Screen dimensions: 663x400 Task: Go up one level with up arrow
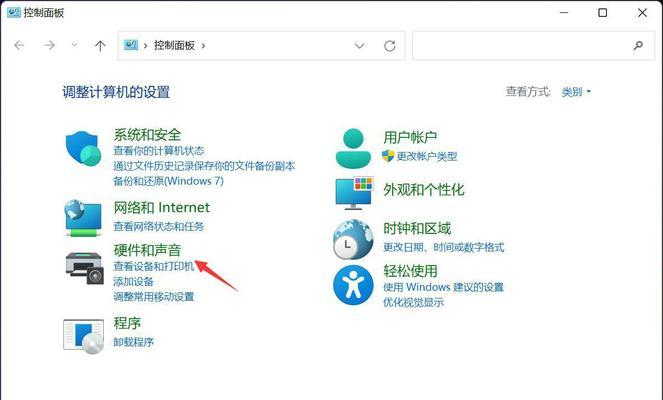point(100,45)
